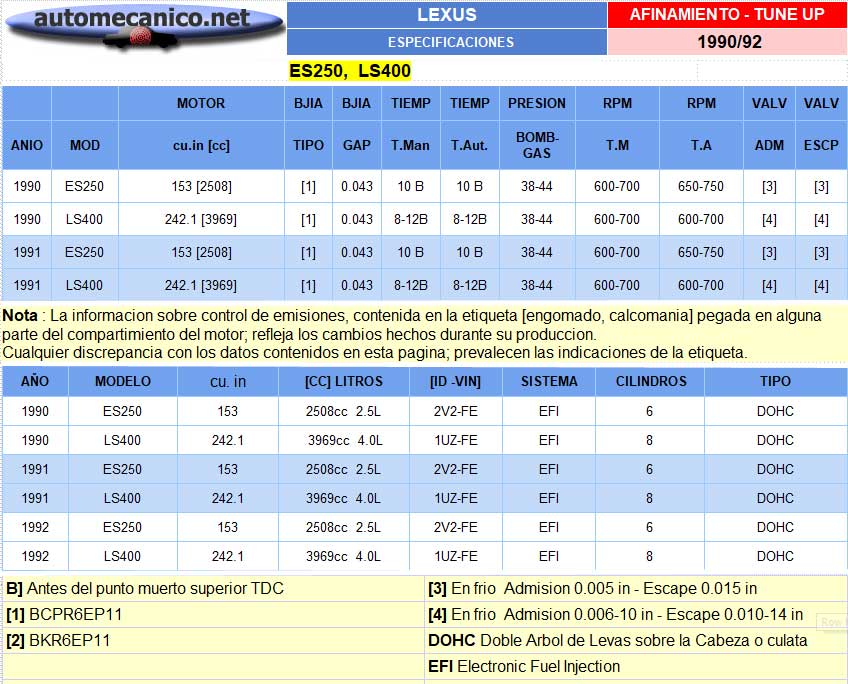Click the EFI Electronic Fuel Injection definition
This screenshot has height=684, width=848.
click(x=524, y=666)
